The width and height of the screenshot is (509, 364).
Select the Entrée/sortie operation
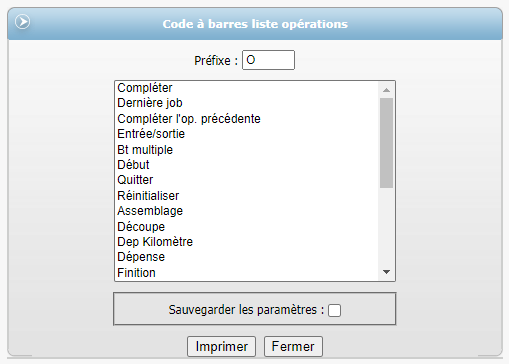click(x=246, y=134)
